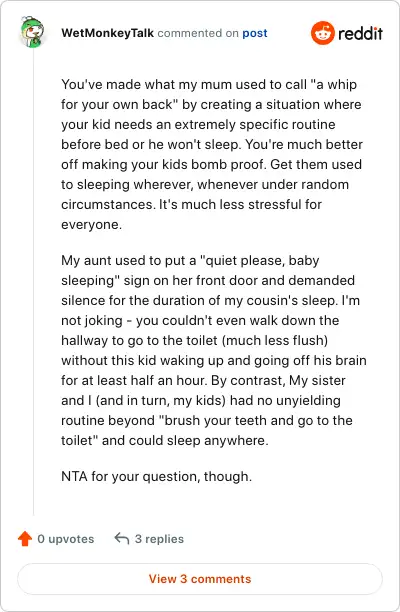Click the reddit wordmark text

click(x=360, y=34)
